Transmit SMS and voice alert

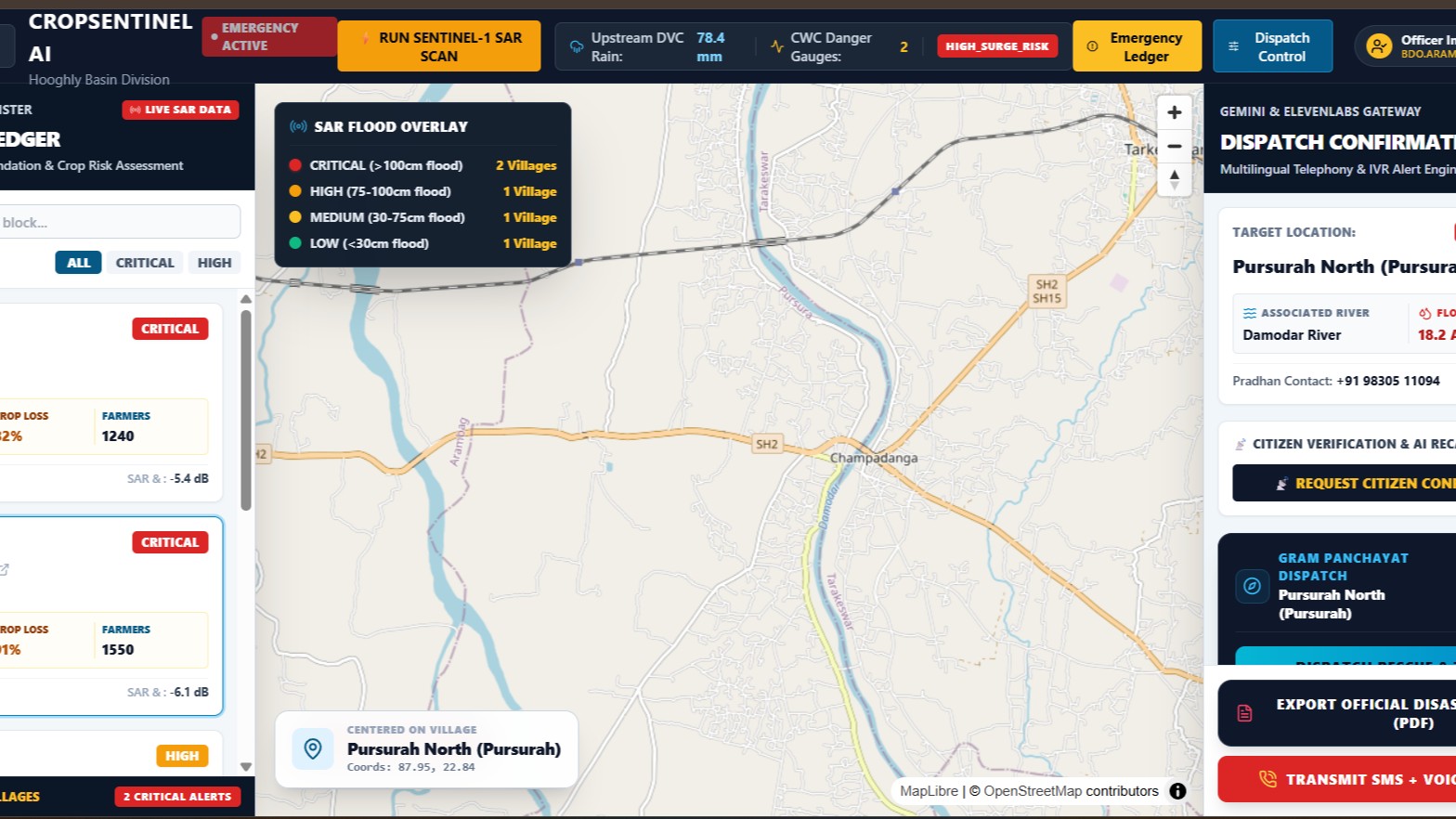click(1337, 779)
